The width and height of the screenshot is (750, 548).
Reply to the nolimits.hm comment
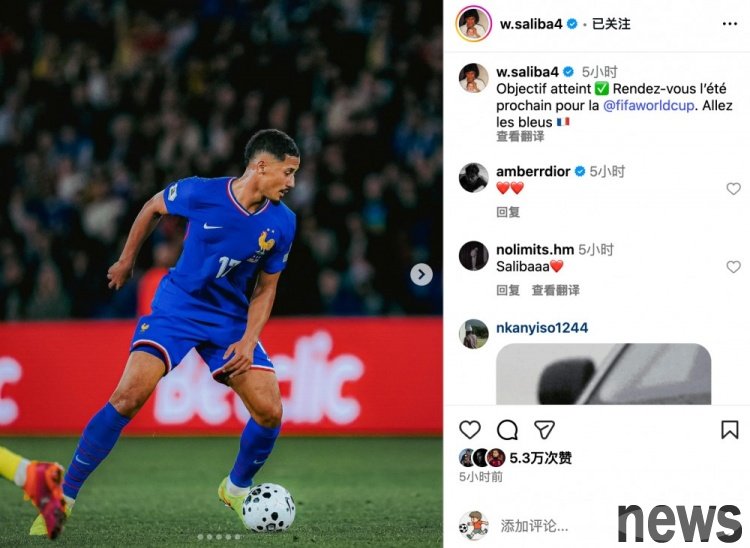click(508, 290)
